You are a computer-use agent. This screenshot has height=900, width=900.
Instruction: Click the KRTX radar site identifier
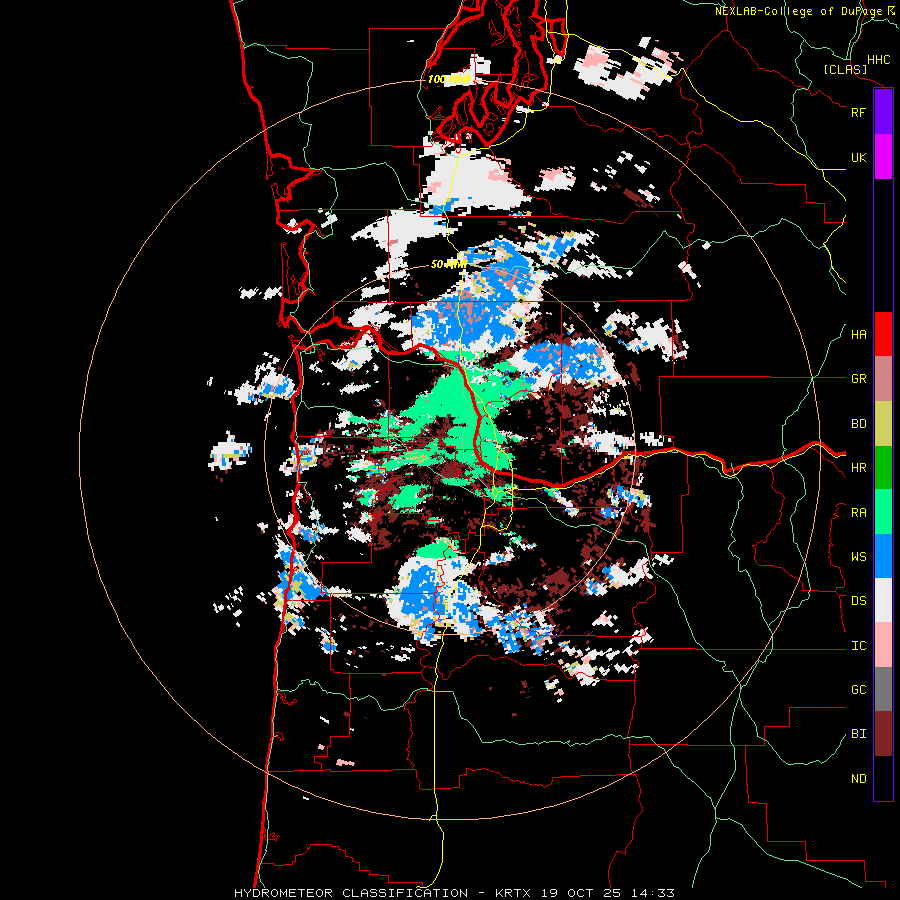click(516, 893)
